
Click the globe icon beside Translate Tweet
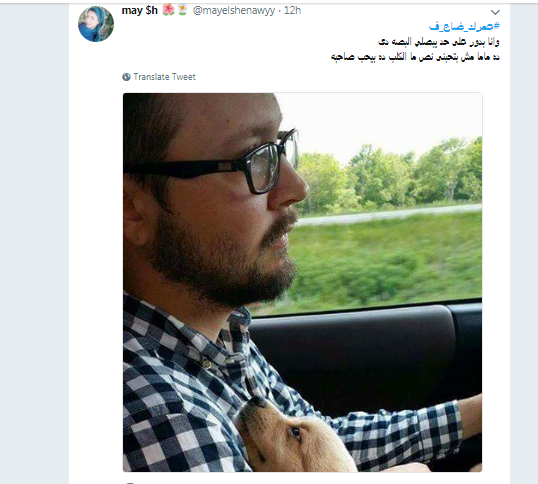pos(126,77)
